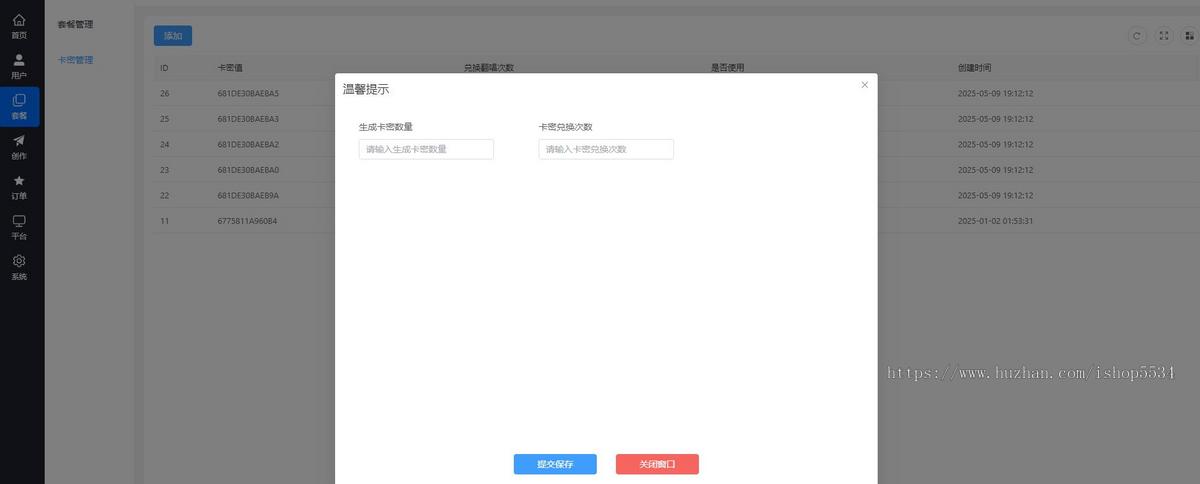The height and width of the screenshot is (484, 1200).
Task: Select card key 681DE30BAE89A
Action: coord(248,195)
